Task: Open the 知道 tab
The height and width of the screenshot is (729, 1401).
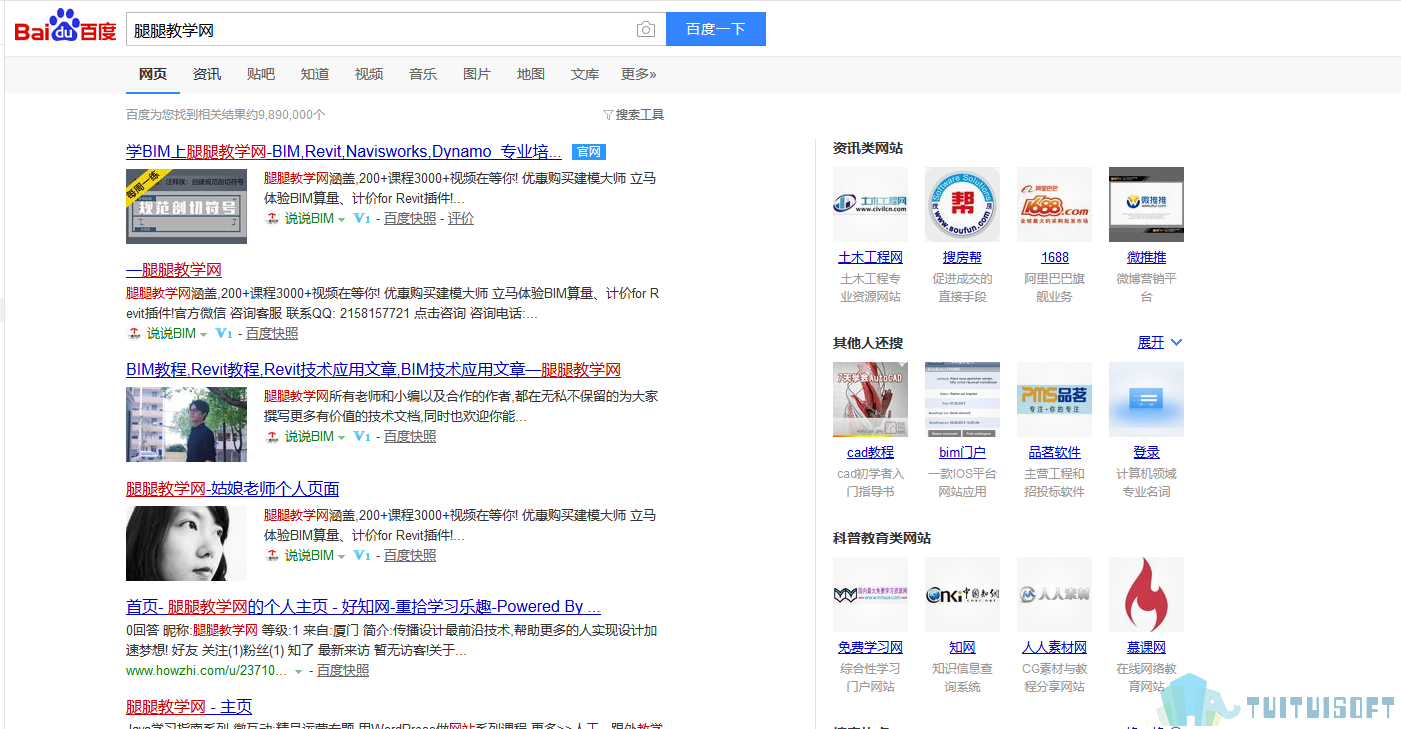Action: point(315,74)
